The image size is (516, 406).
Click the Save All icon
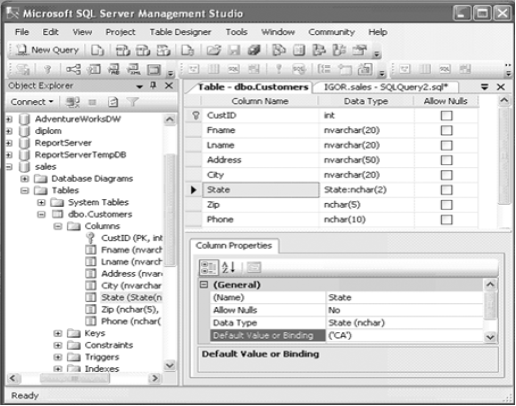tap(254, 50)
